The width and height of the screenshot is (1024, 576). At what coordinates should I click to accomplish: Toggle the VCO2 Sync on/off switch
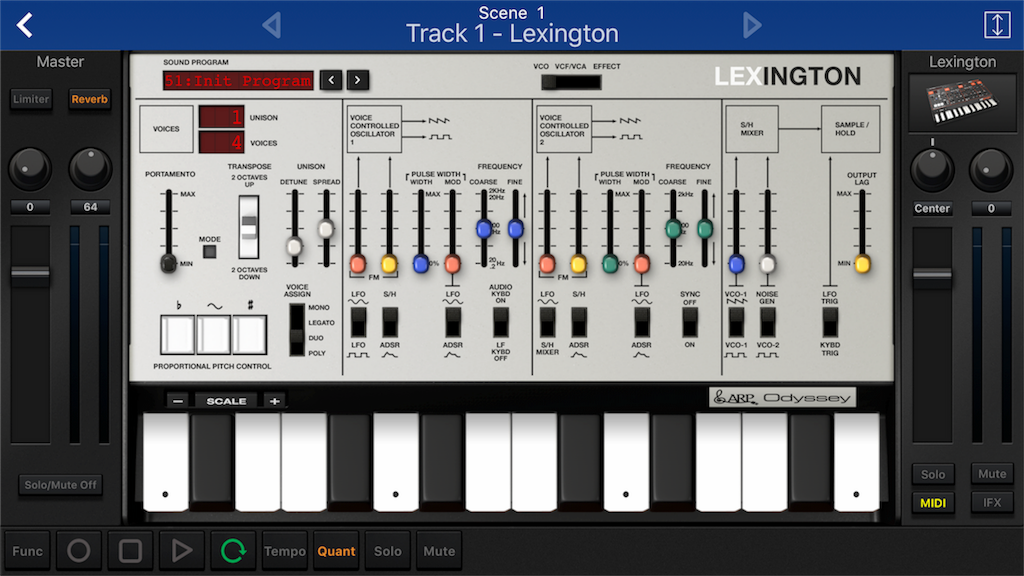tap(690, 322)
